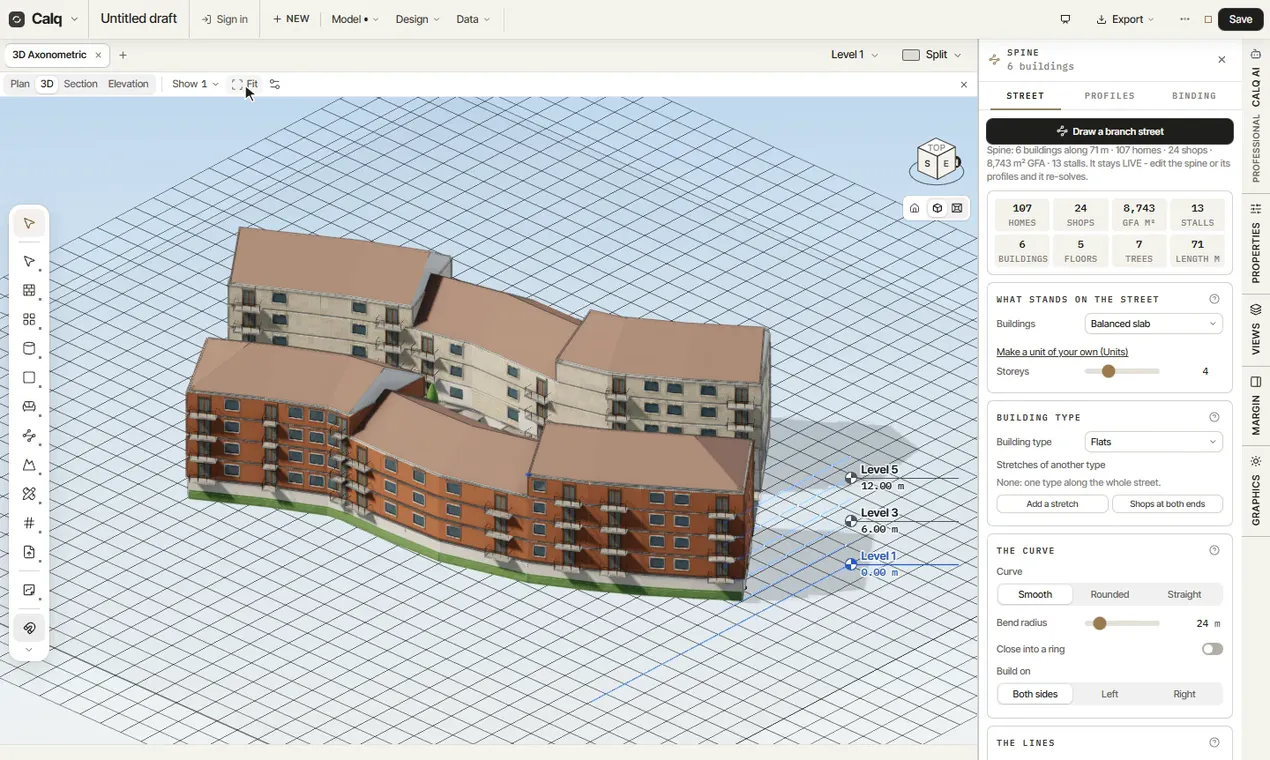Select the brick wall tool
The width and height of the screenshot is (1270, 760).
pos(29,291)
